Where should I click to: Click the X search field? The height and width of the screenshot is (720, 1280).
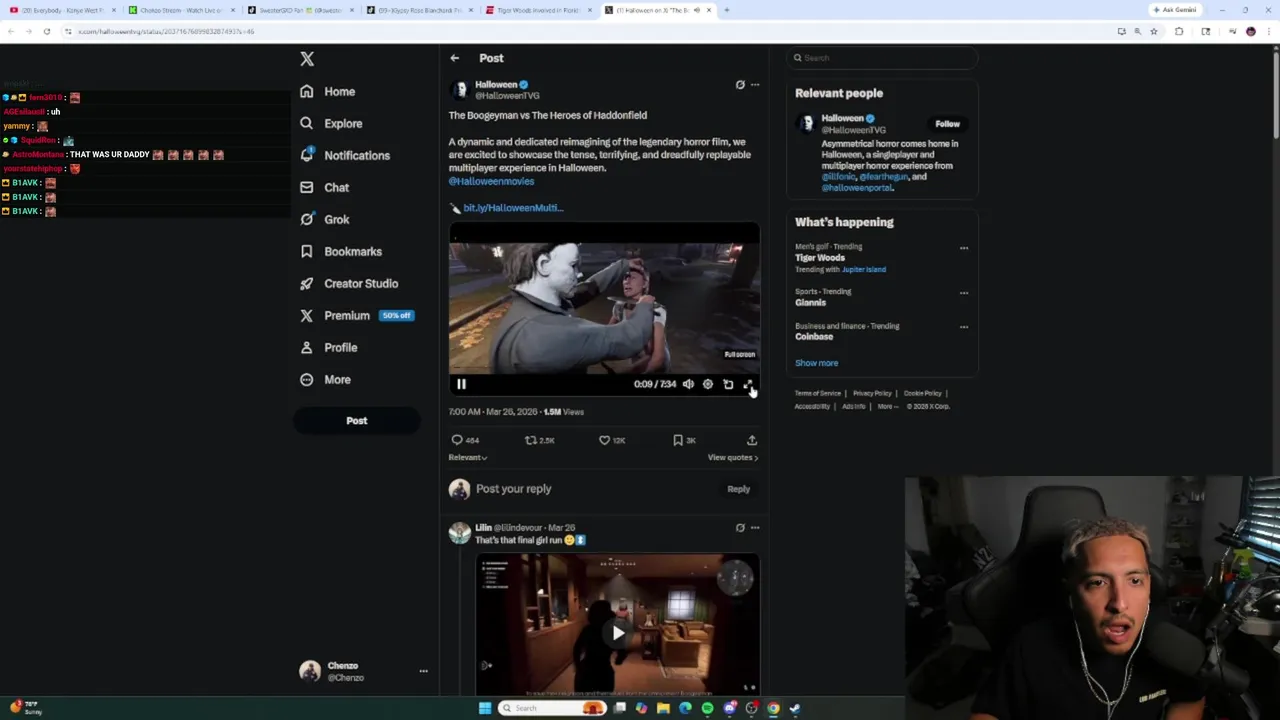point(881,58)
